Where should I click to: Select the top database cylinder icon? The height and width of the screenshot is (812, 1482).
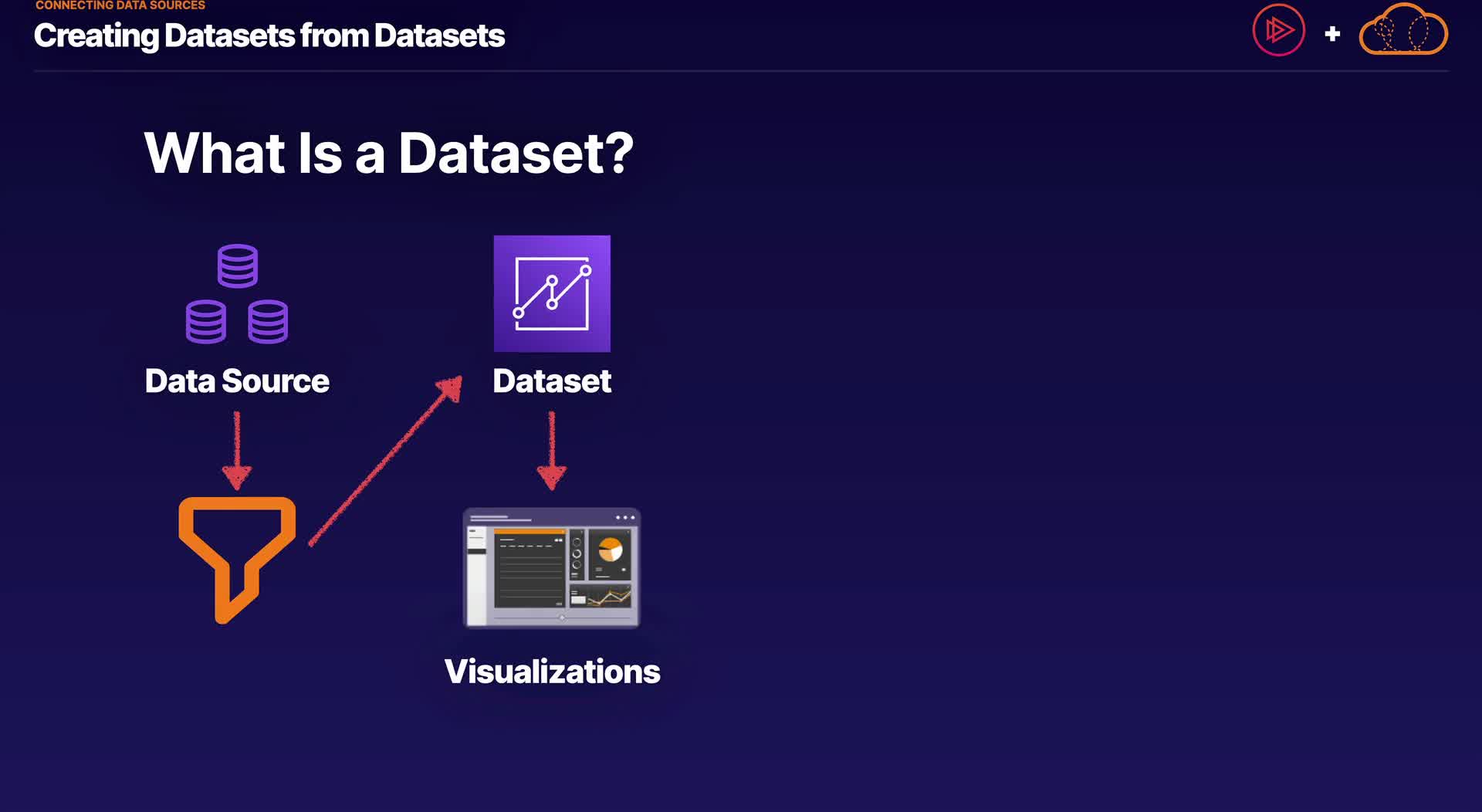[237, 266]
